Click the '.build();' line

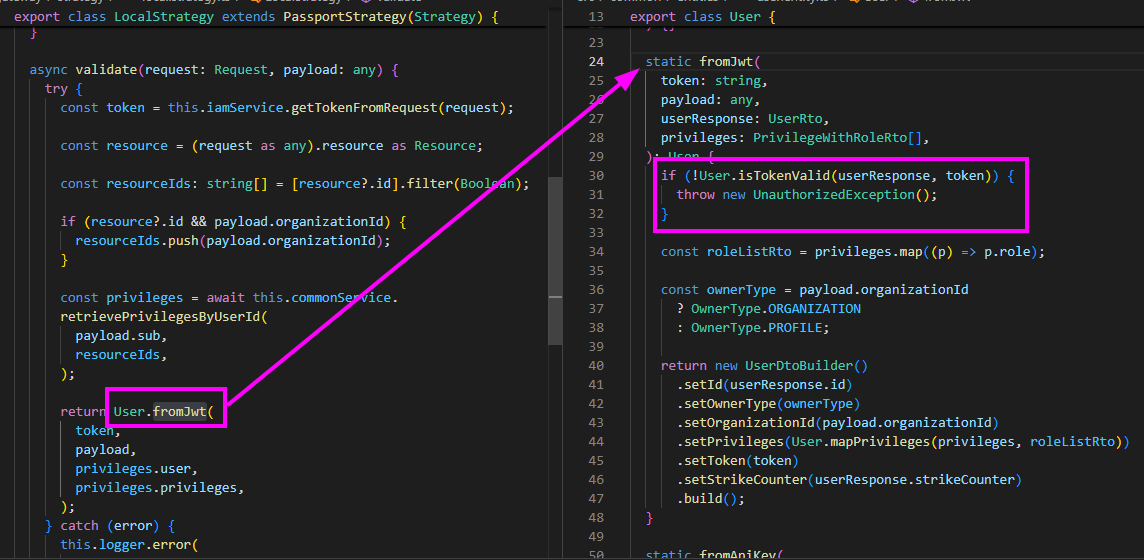pyautogui.click(x=711, y=499)
